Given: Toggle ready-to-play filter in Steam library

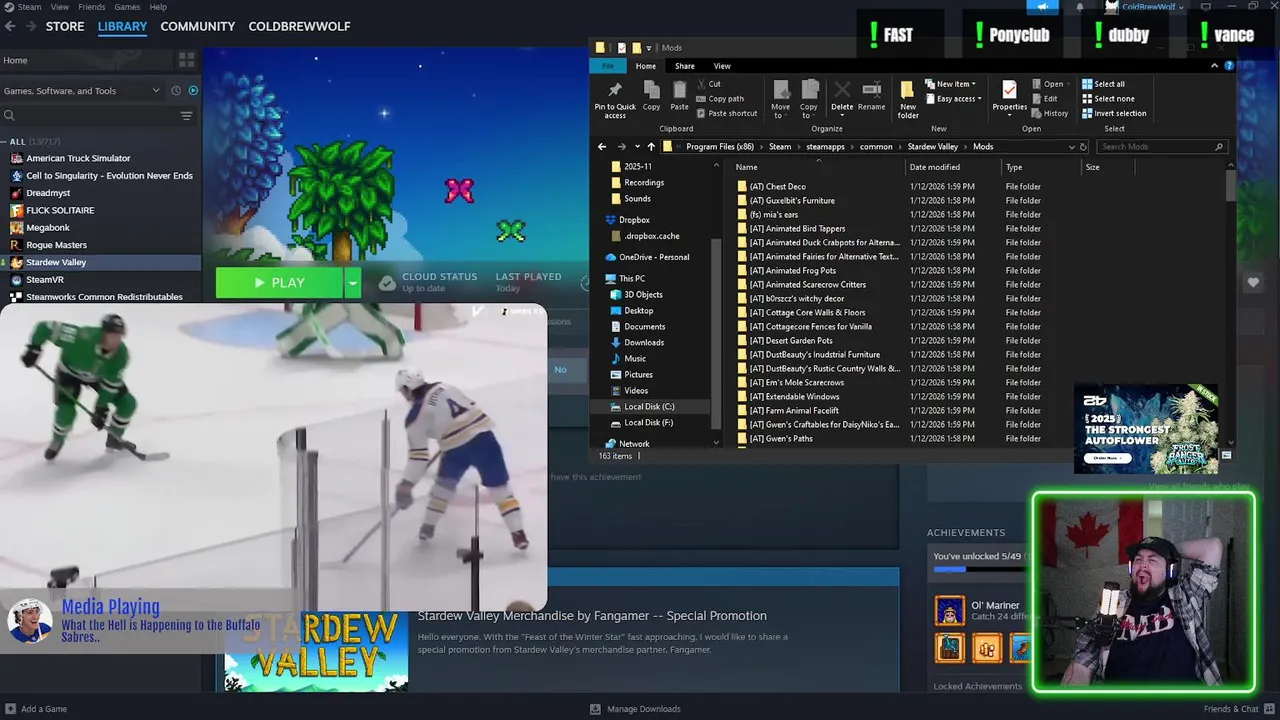Looking at the screenshot, I should tap(193, 91).
